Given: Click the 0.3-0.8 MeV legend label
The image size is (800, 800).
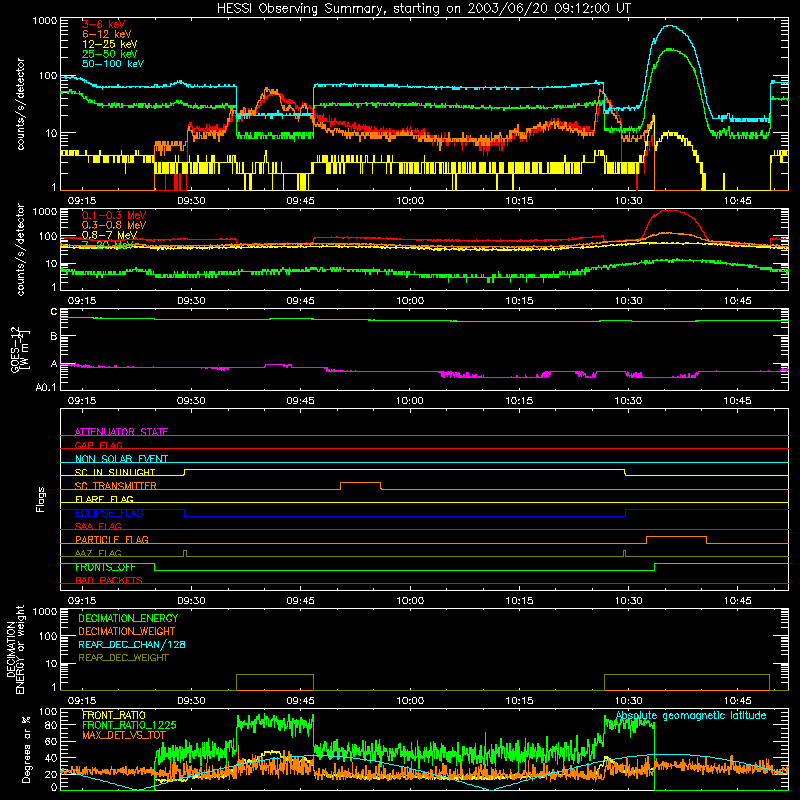Looking at the screenshot, I should (x=114, y=225).
